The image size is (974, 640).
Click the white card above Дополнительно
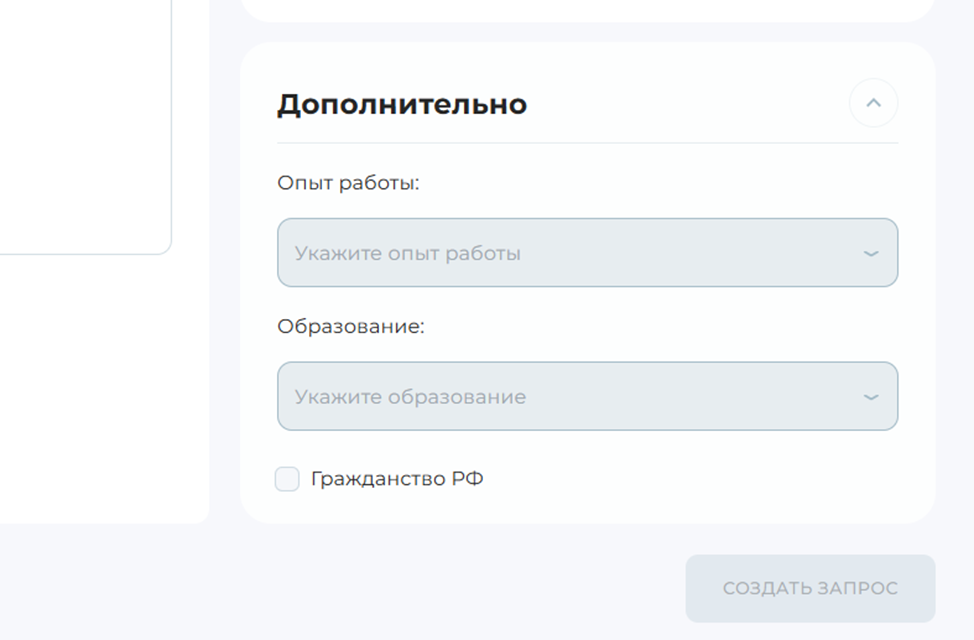[x=587, y=9]
